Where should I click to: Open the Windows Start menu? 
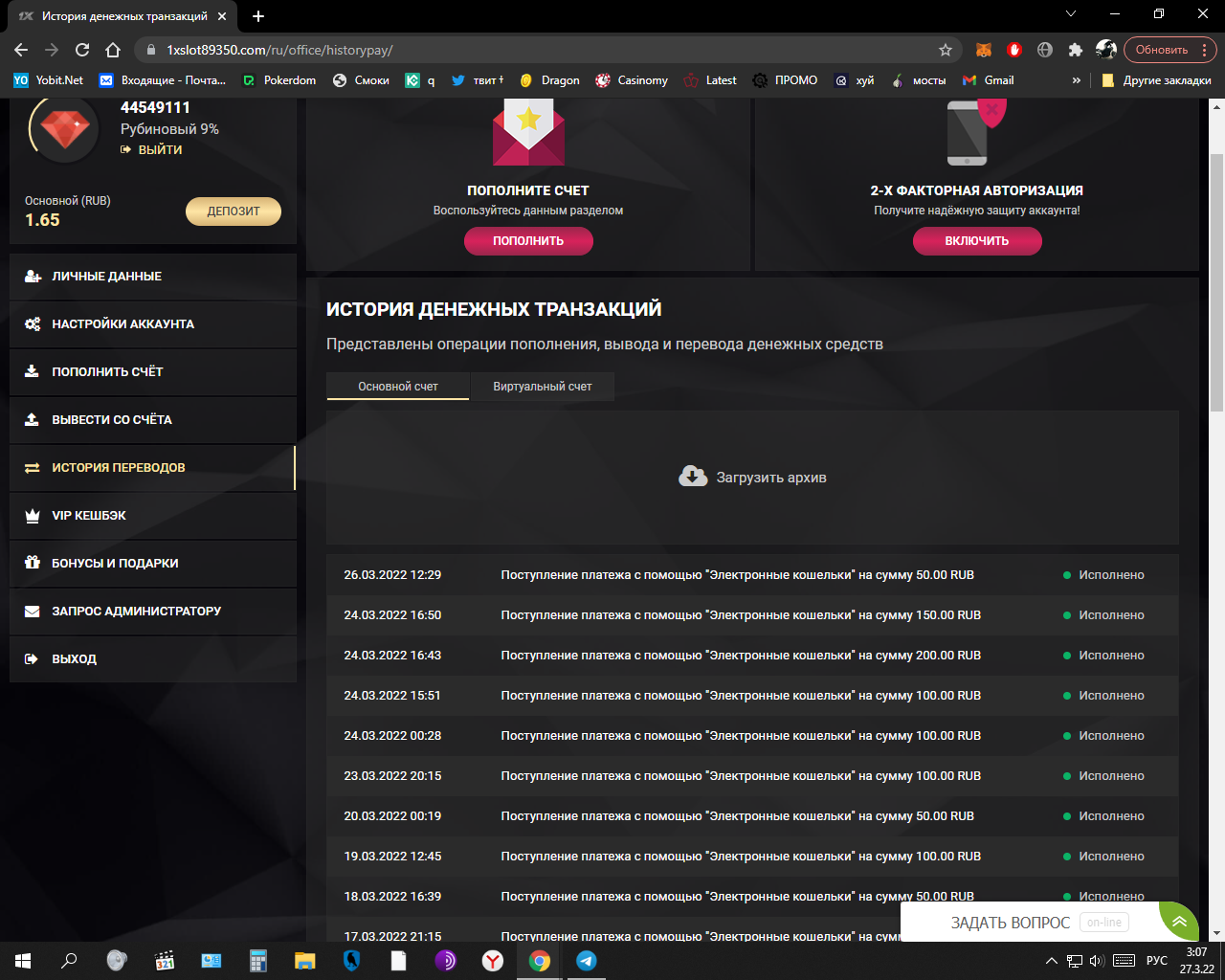tap(23, 961)
